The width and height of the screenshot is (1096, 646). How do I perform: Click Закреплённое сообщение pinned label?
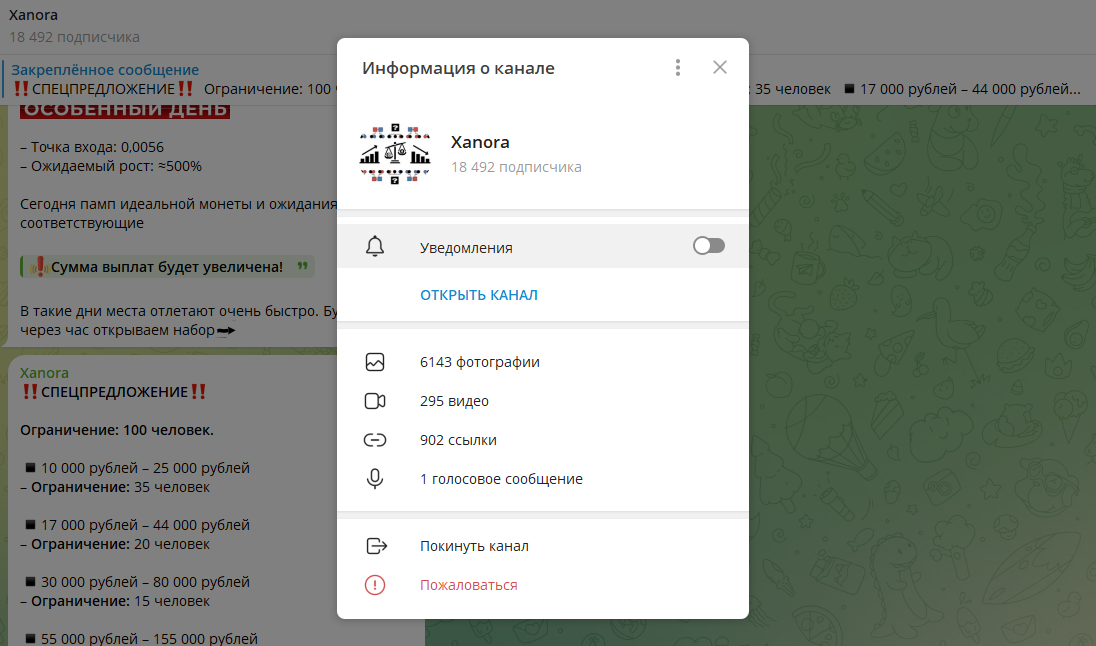tap(105, 70)
